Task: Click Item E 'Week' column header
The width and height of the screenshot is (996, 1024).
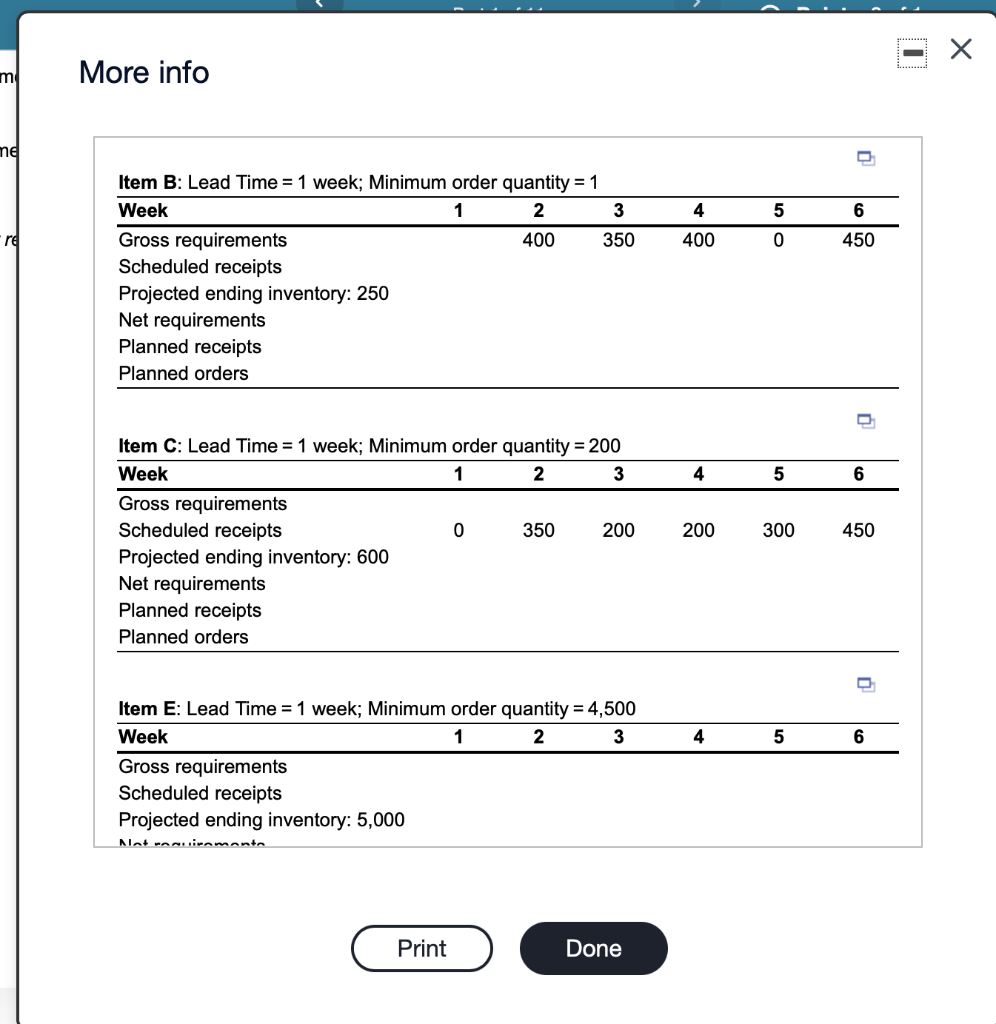Action: point(143,737)
